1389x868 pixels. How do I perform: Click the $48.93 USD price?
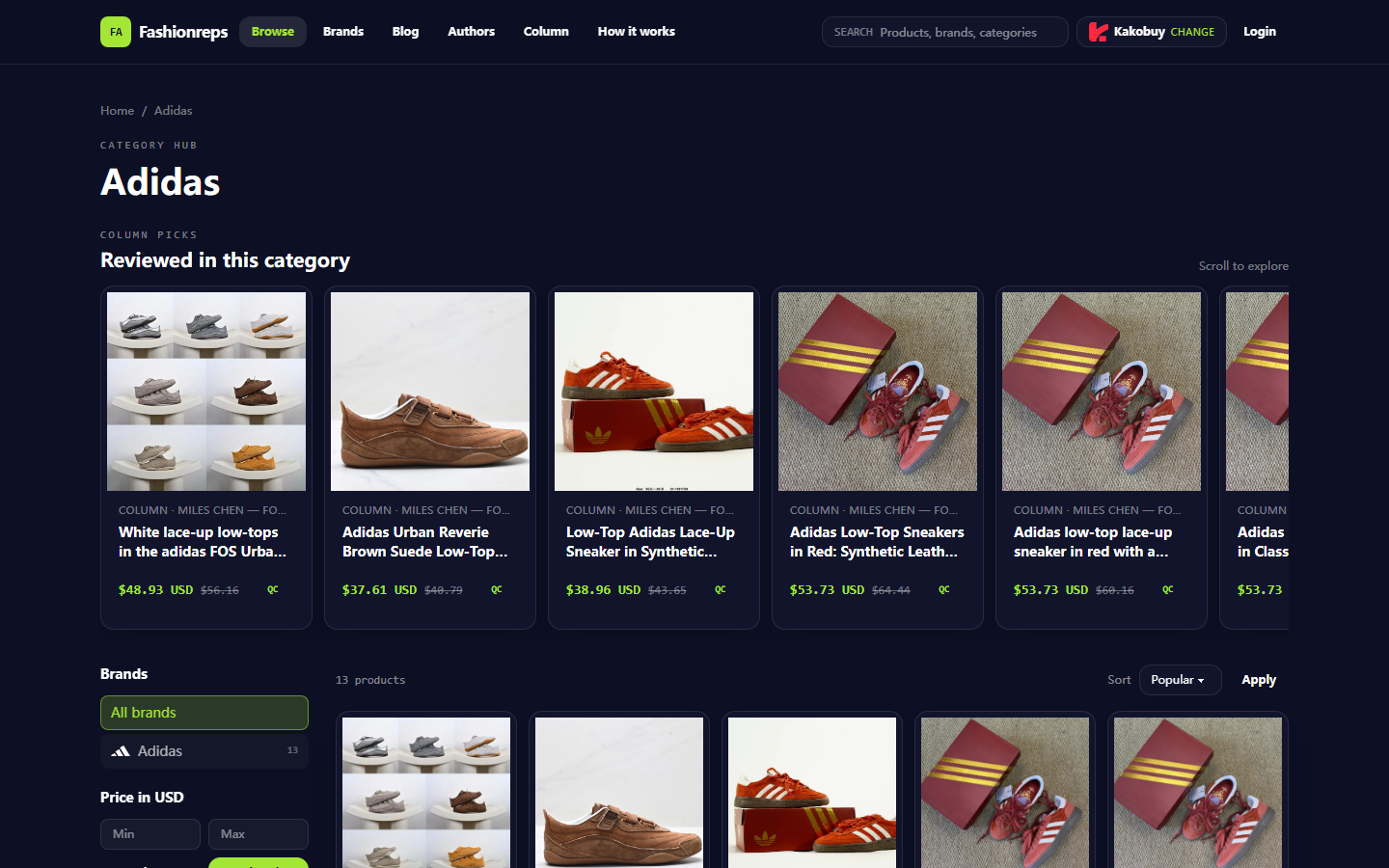[155, 589]
